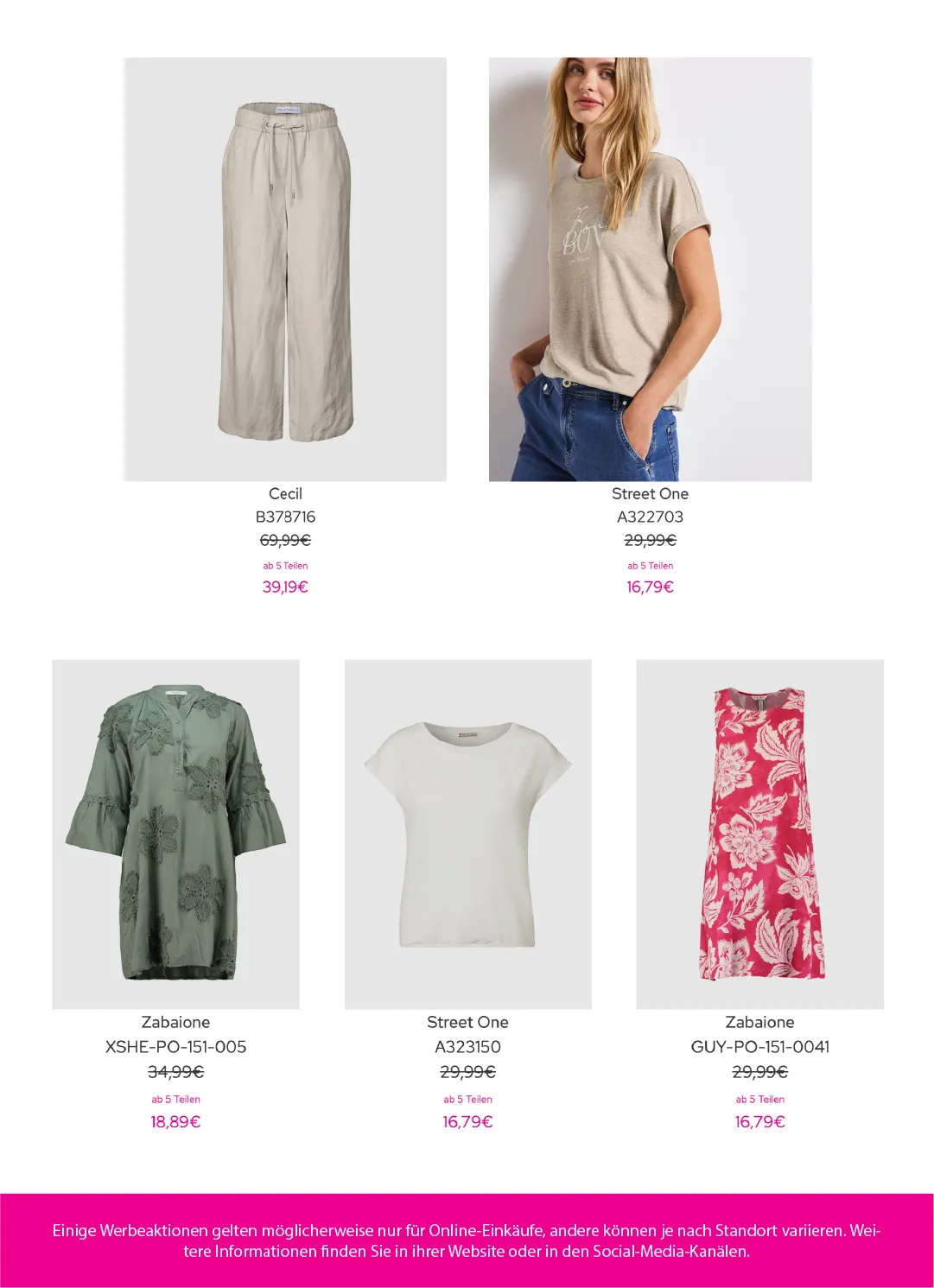Click 'ab 5 Teilen' under Cecil trousers
Viewport: 934px width, 1288px height.
pyautogui.click(x=285, y=566)
